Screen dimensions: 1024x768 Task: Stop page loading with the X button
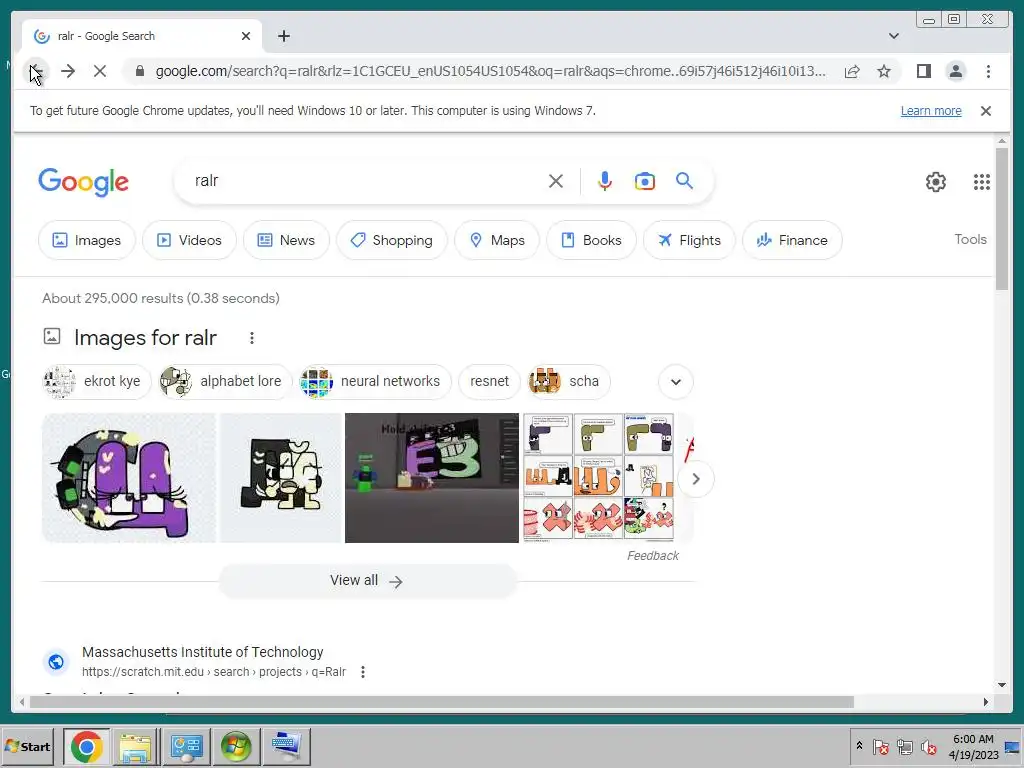[99, 71]
